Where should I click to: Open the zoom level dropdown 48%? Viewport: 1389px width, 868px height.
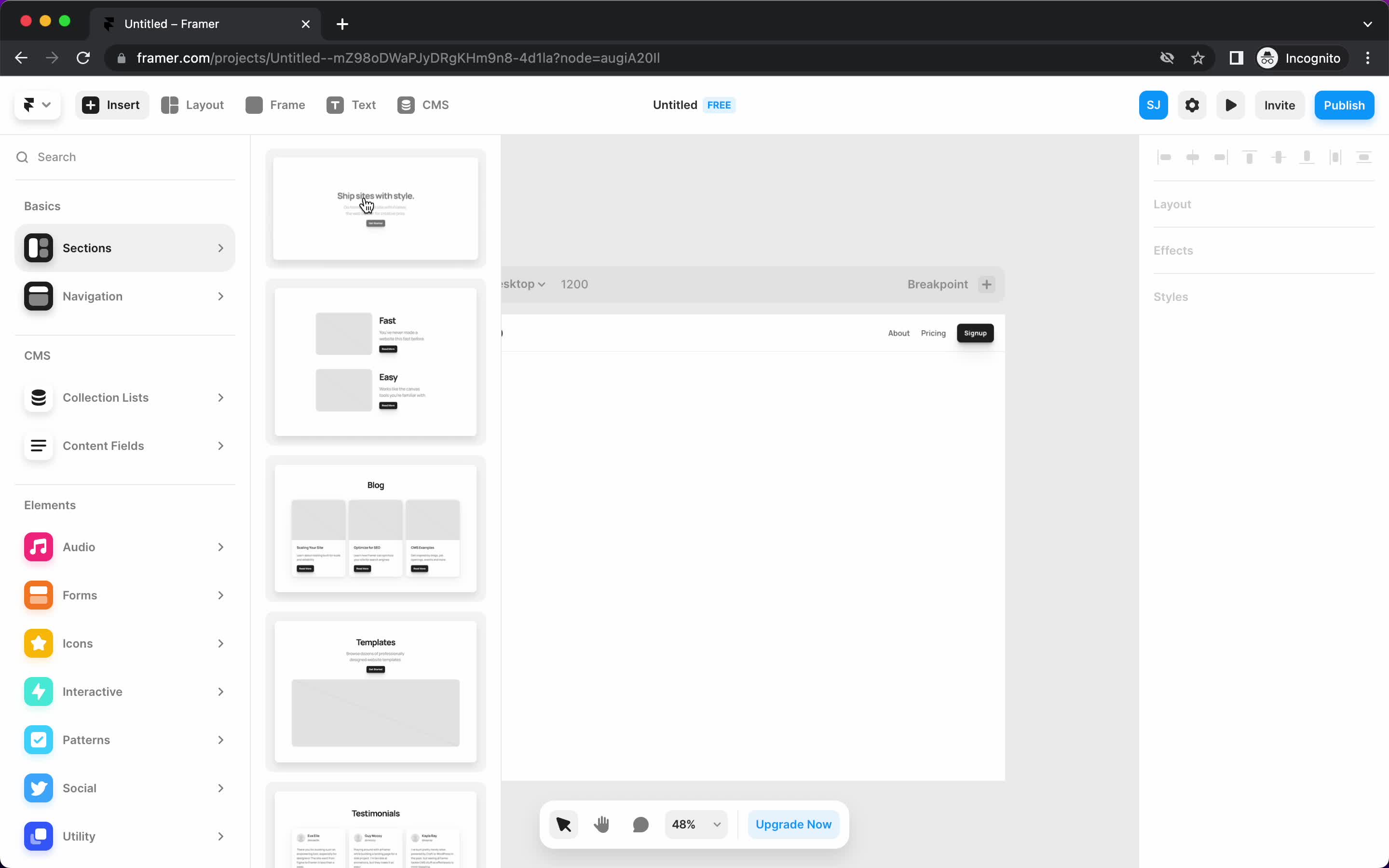pyautogui.click(x=694, y=824)
